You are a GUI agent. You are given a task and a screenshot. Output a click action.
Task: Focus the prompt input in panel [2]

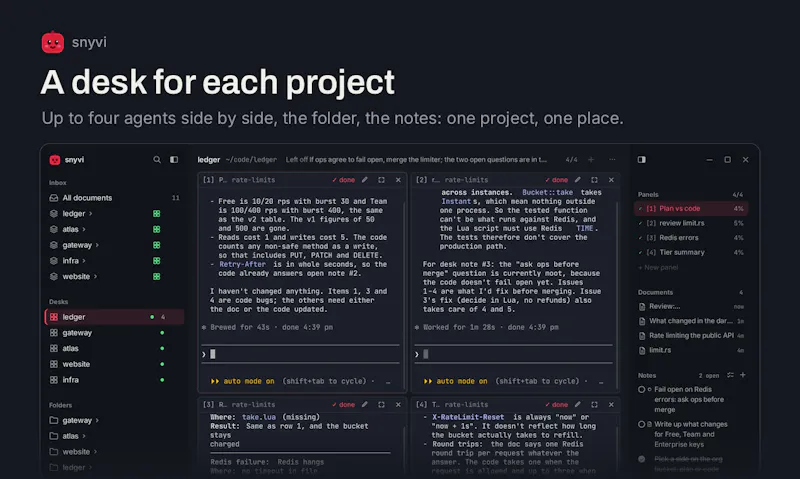click(513, 354)
